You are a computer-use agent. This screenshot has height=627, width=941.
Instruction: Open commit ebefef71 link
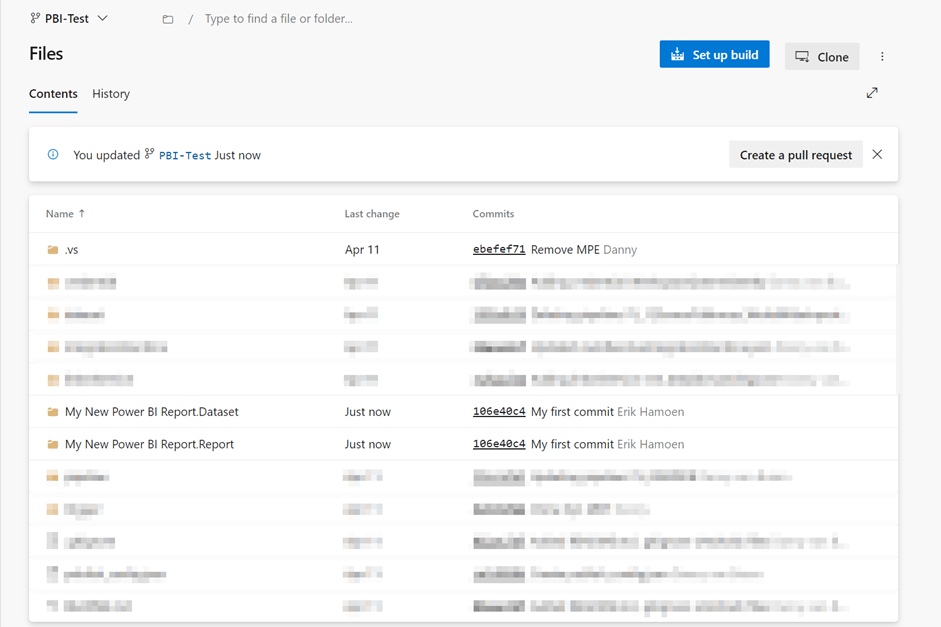click(x=498, y=250)
